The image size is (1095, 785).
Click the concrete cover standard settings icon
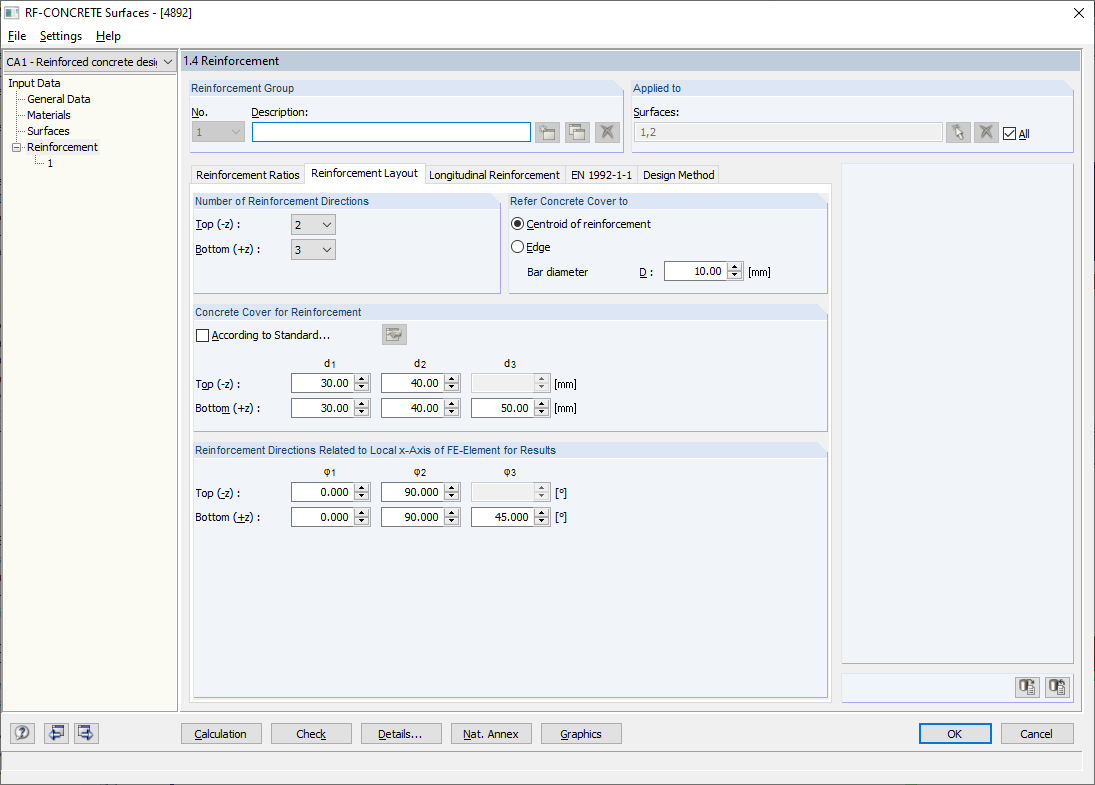coord(395,335)
